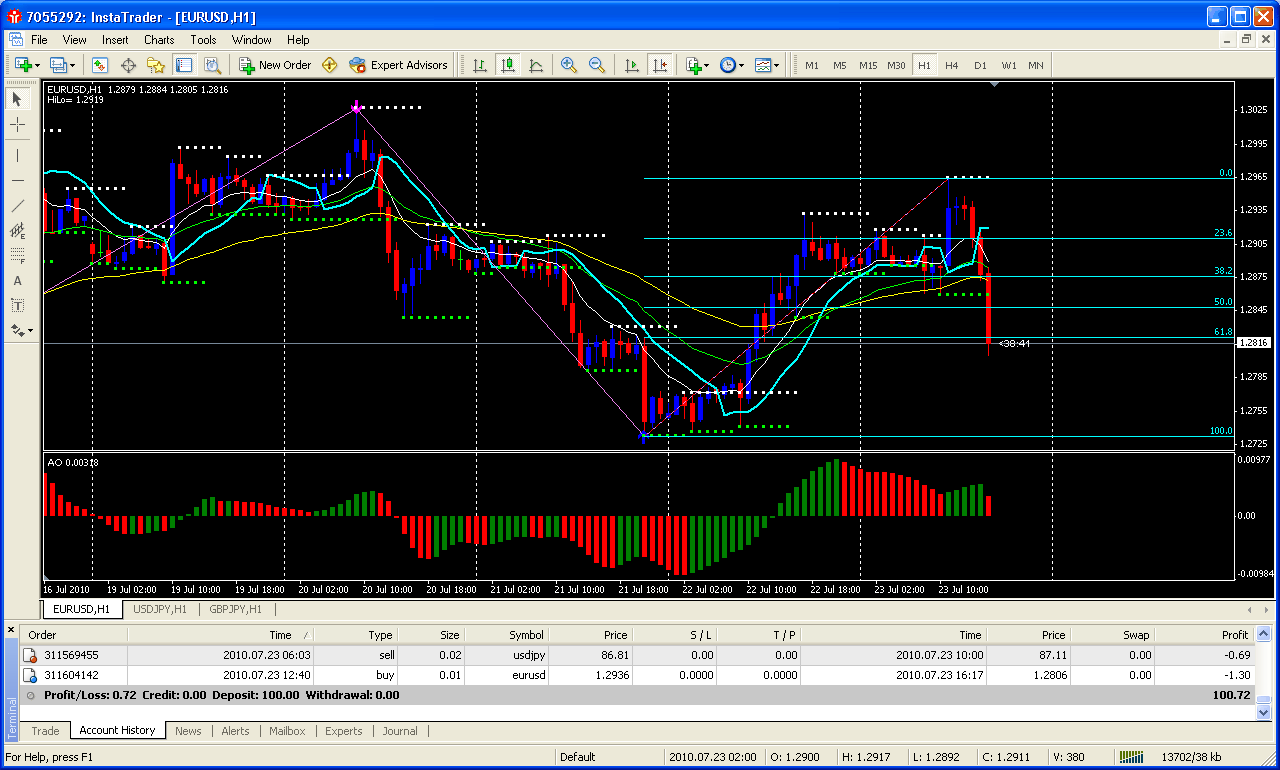
Task: Select the Fibonacci Retracement tool
Action: click(17, 255)
